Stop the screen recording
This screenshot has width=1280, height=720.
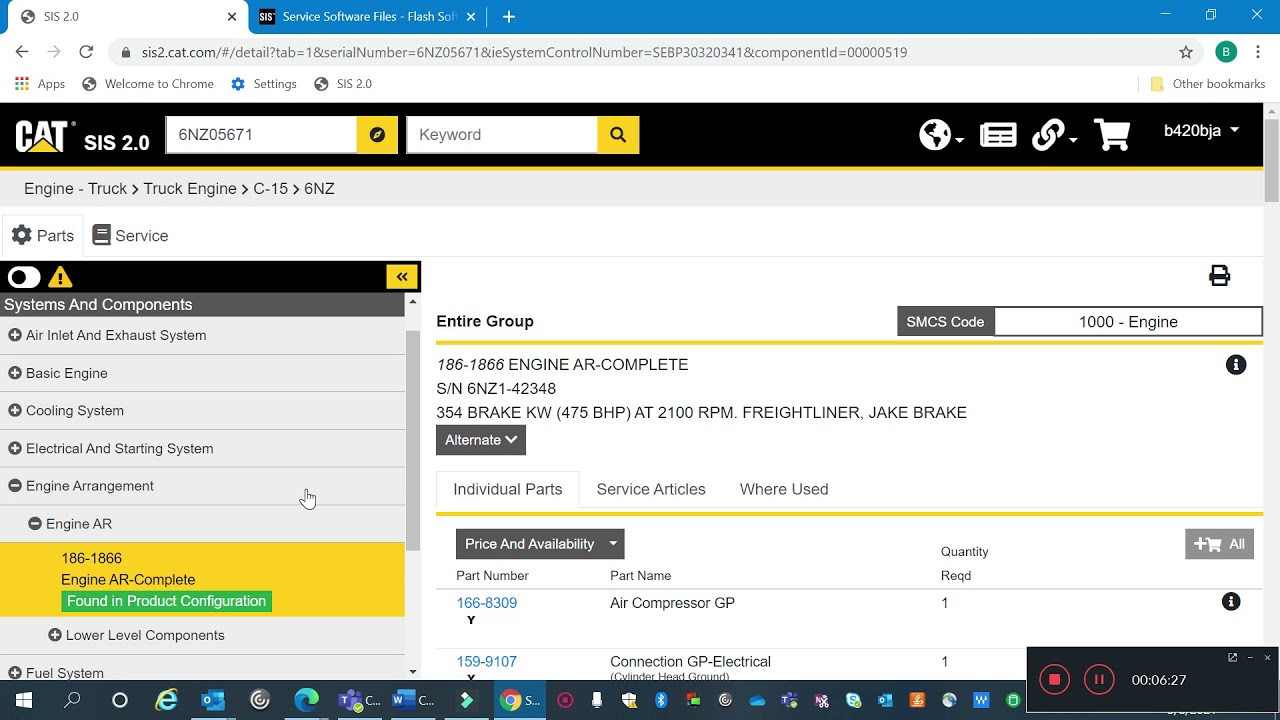tap(1054, 680)
